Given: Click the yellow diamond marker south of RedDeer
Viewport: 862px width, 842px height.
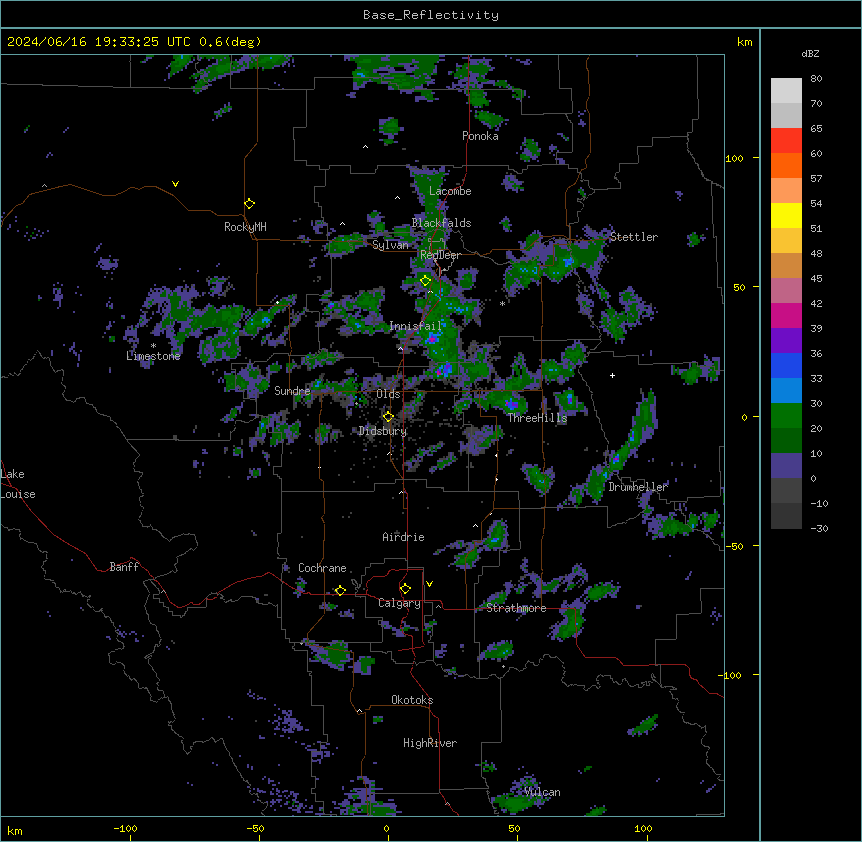Looking at the screenshot, I should (x=425, y=281).
